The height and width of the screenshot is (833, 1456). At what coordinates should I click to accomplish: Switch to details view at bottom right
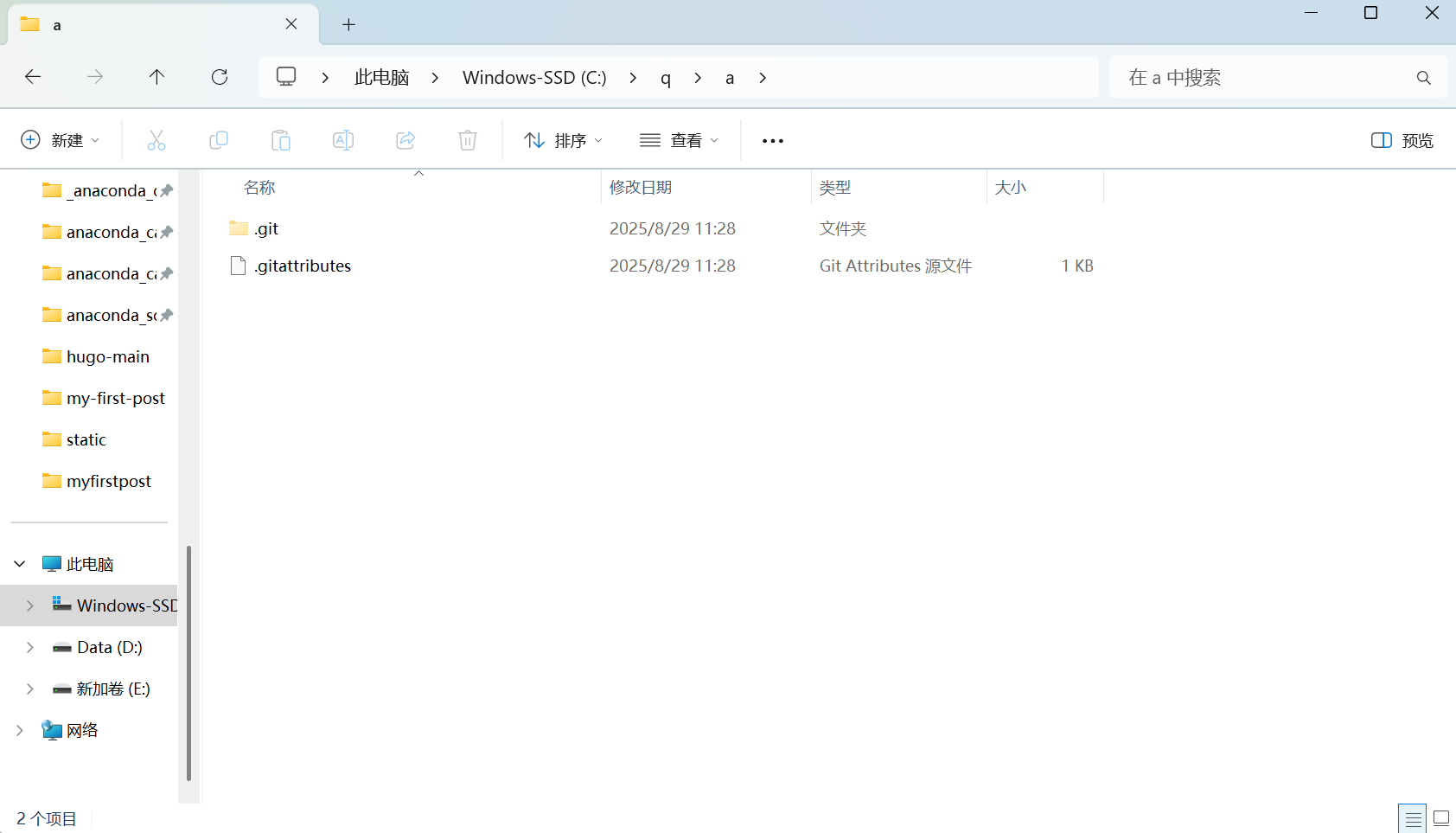1414,817
